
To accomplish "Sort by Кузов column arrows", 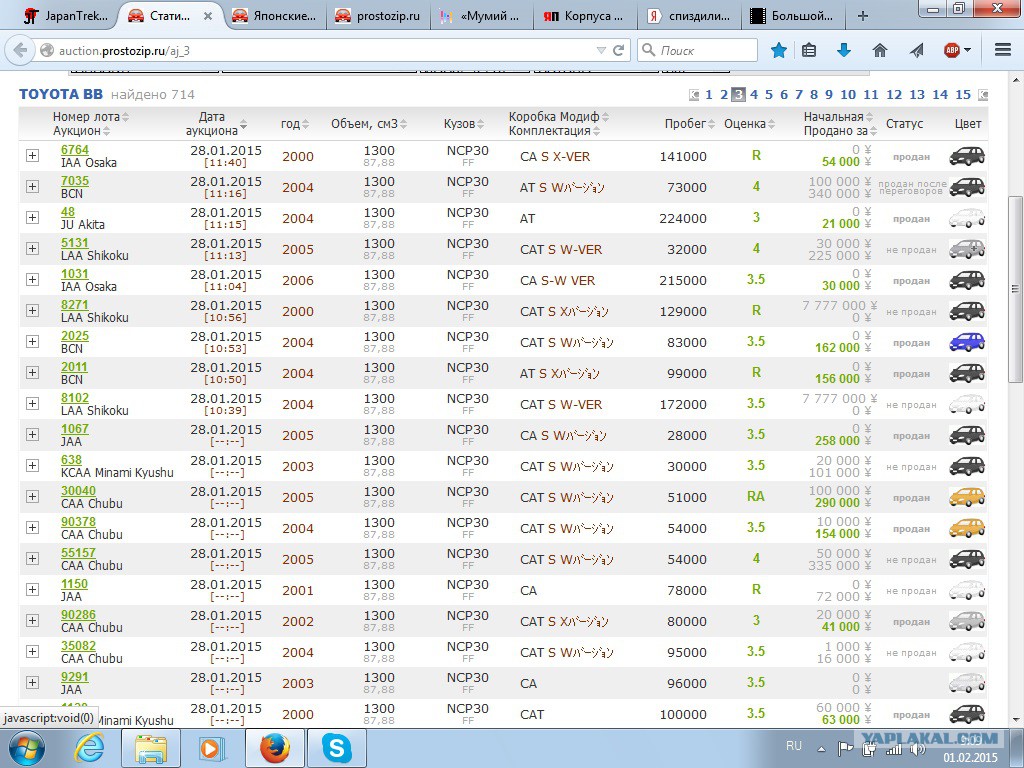I will click(480, 124).
